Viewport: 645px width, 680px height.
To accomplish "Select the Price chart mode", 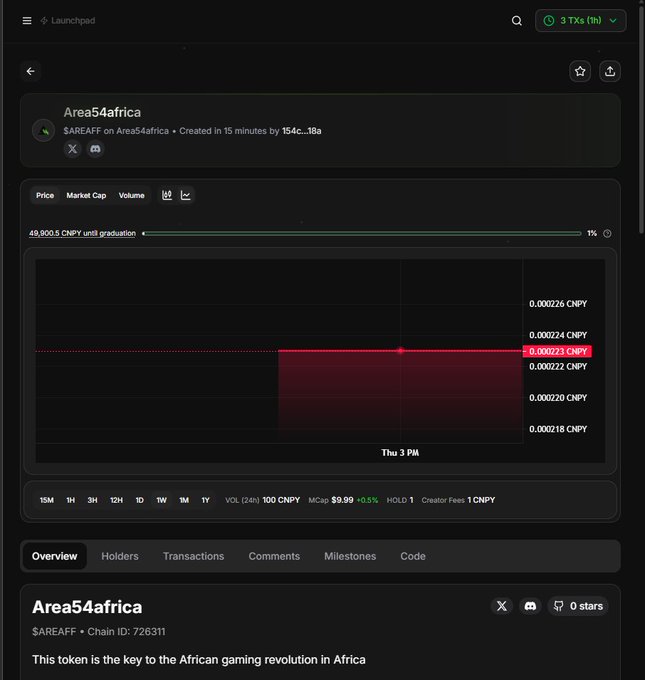I will [x=45, y=196].
